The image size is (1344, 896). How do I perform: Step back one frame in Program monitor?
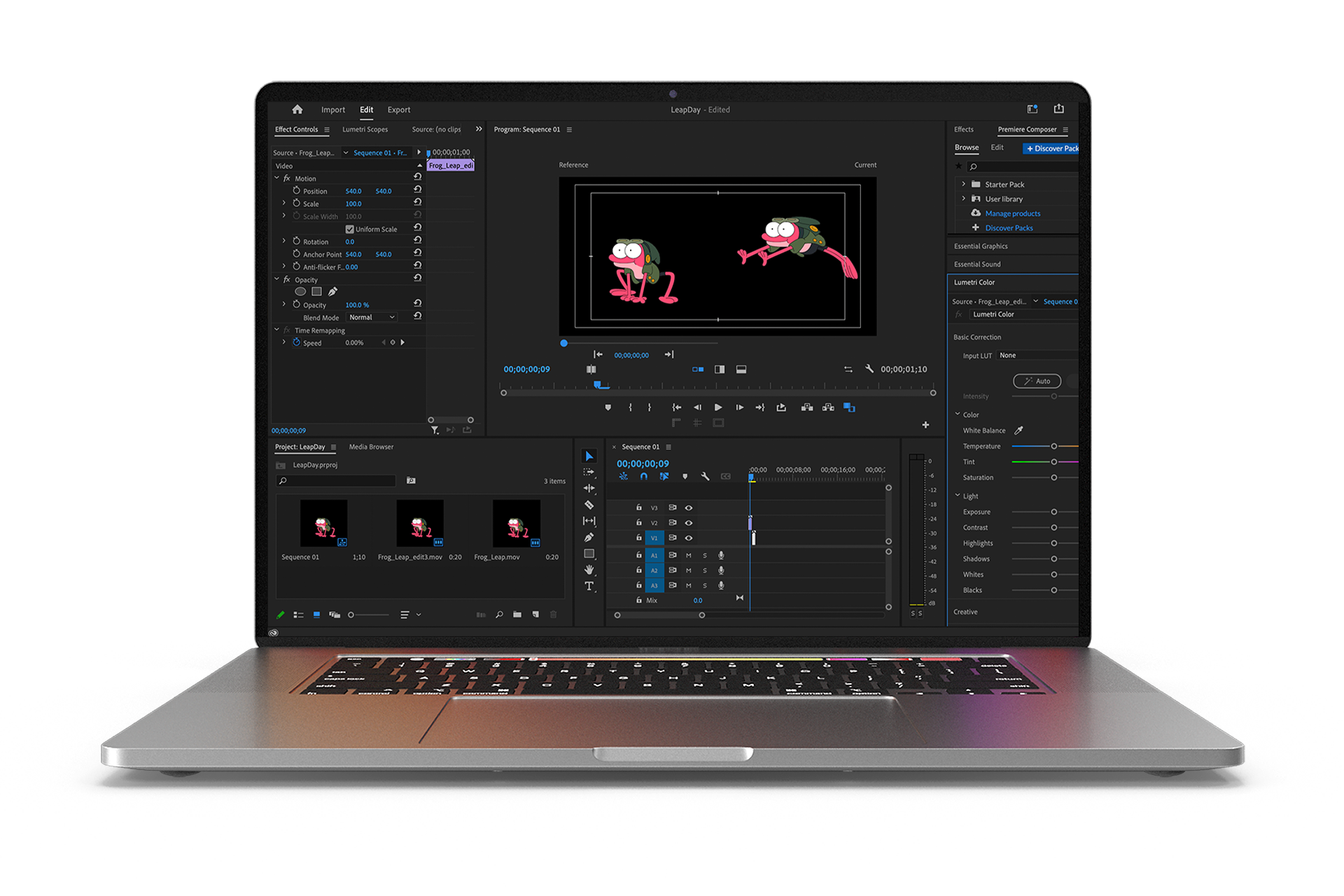(697, 407)
